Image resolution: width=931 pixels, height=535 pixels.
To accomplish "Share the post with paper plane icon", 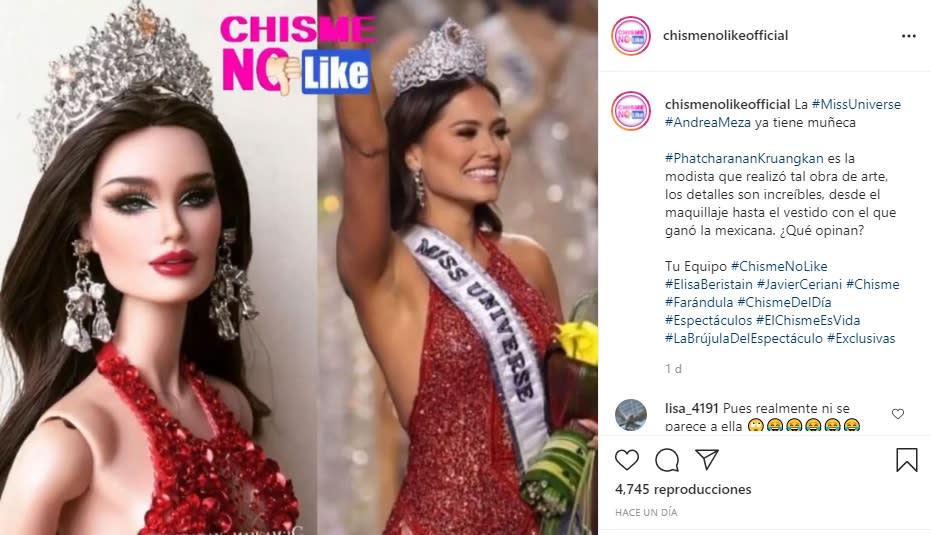I will (707, 459).
